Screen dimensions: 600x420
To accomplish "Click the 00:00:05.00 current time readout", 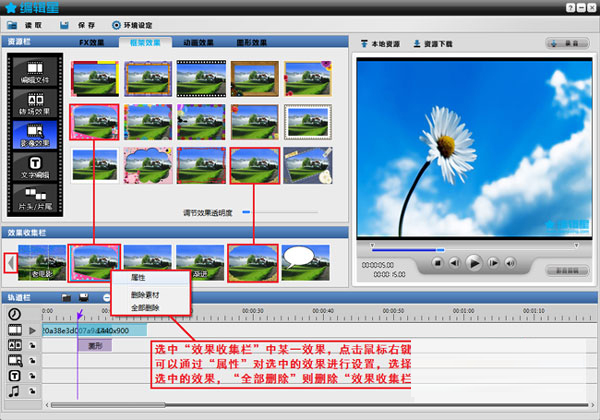I will pos(378,265).
